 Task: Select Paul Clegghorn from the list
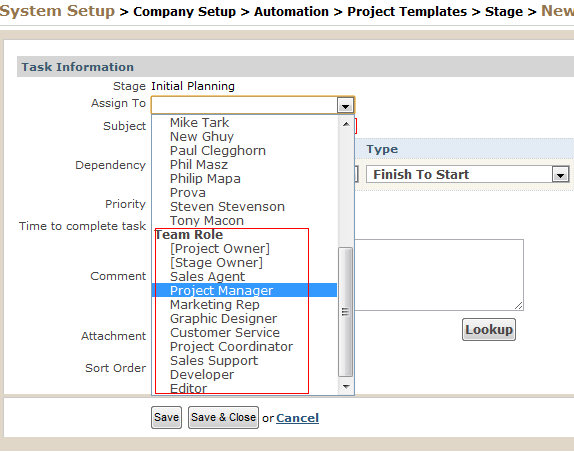(x=245, y=150)
